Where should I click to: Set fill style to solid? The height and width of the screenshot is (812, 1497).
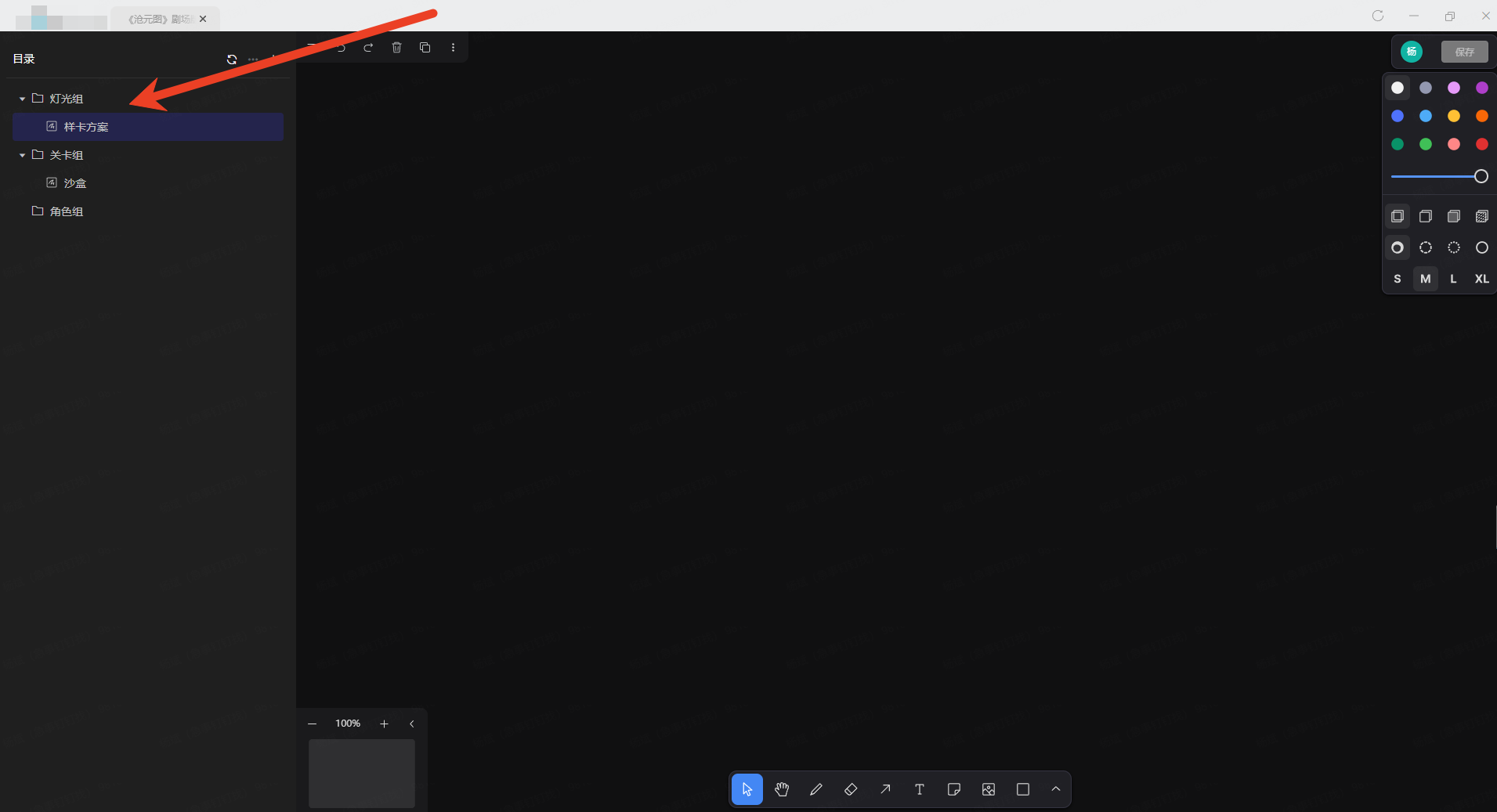click(x=1454, y=216)
